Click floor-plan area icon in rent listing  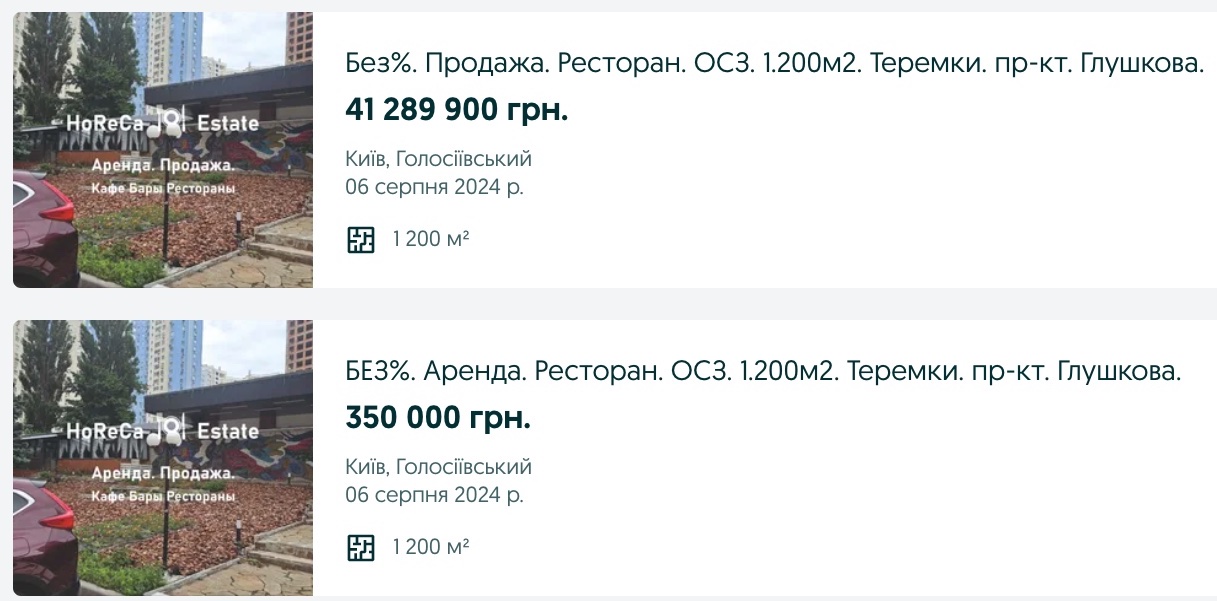(x=360, y=547)
